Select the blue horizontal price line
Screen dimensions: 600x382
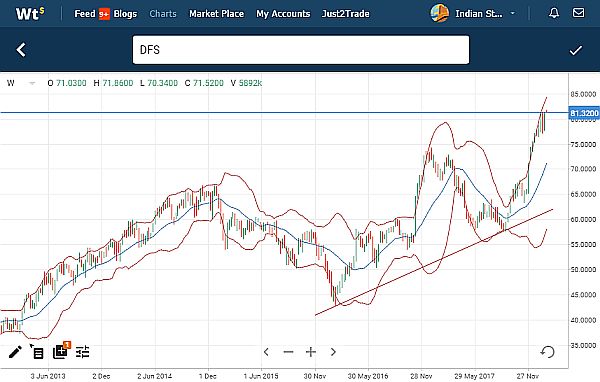click(284, 113)
